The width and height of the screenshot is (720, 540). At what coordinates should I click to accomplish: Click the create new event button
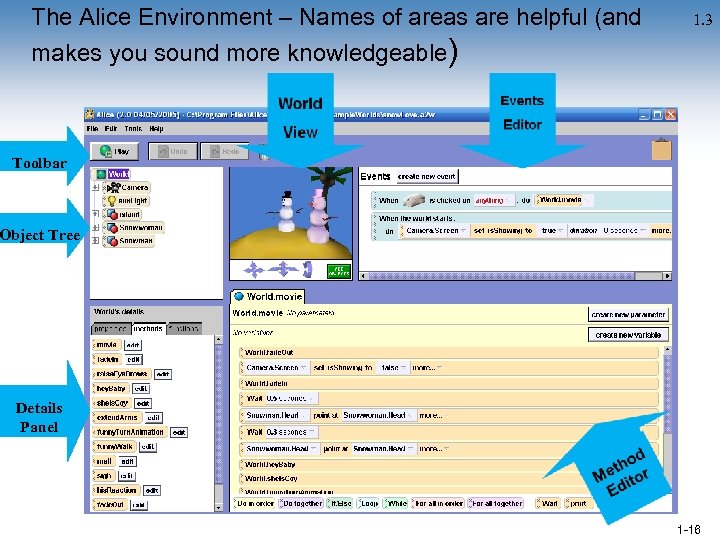point(427,176)
